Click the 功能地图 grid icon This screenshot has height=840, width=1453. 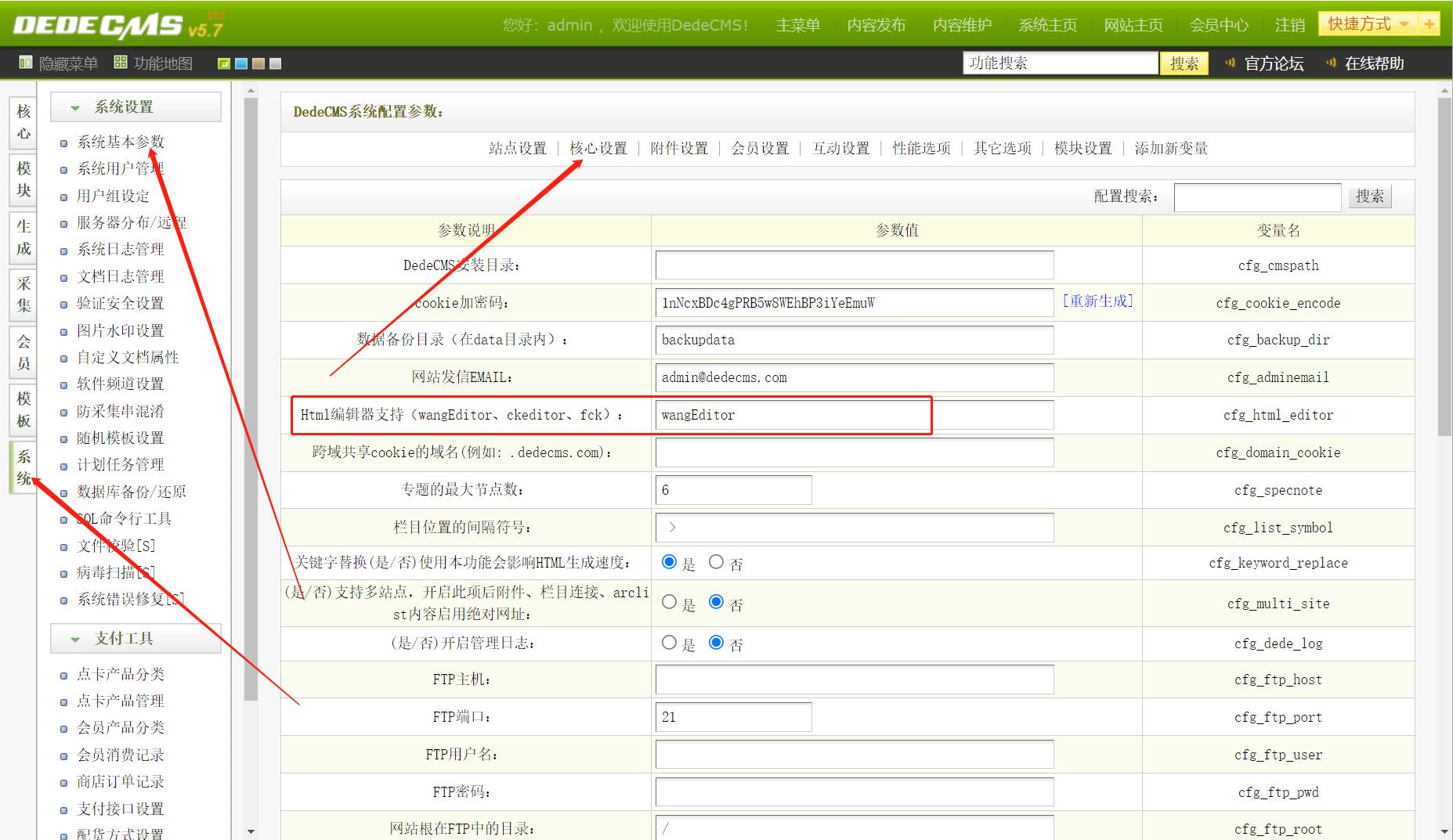tap(121, 63)
